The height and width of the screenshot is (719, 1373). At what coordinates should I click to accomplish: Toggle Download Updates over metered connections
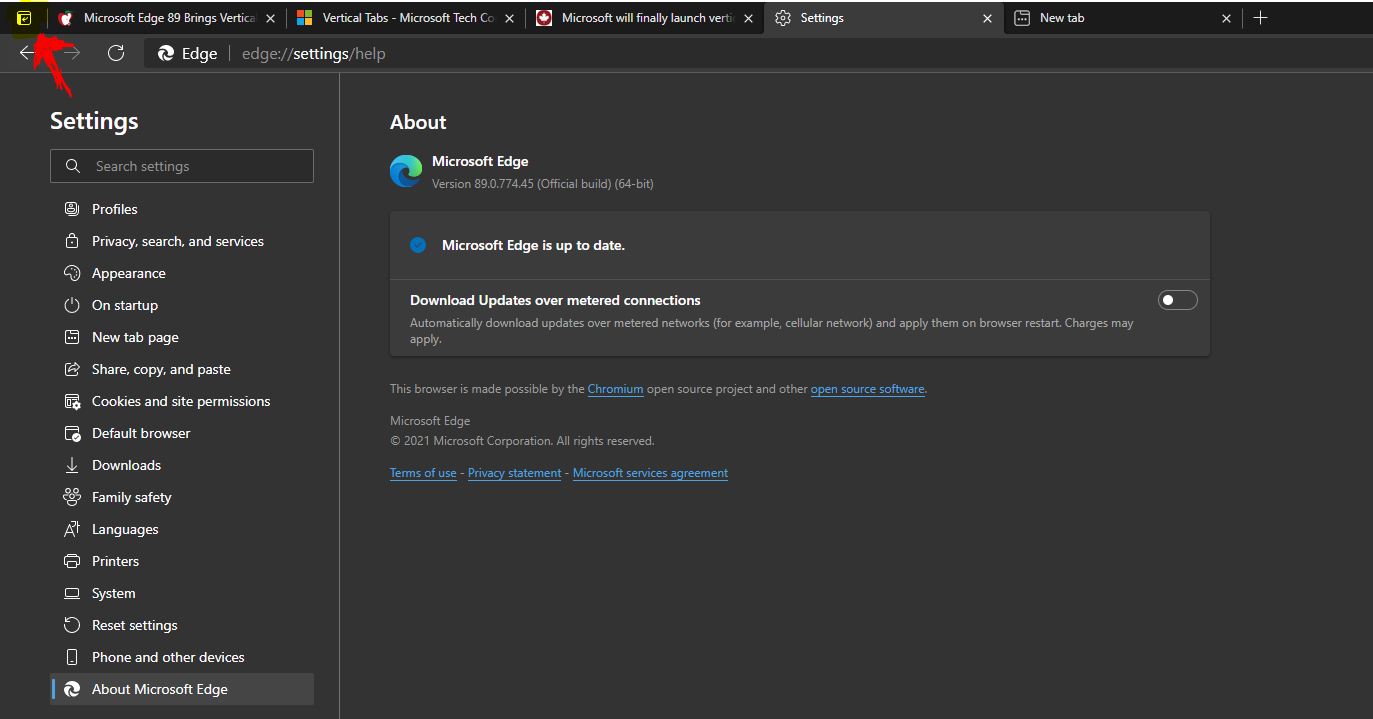pos(1177,300)
